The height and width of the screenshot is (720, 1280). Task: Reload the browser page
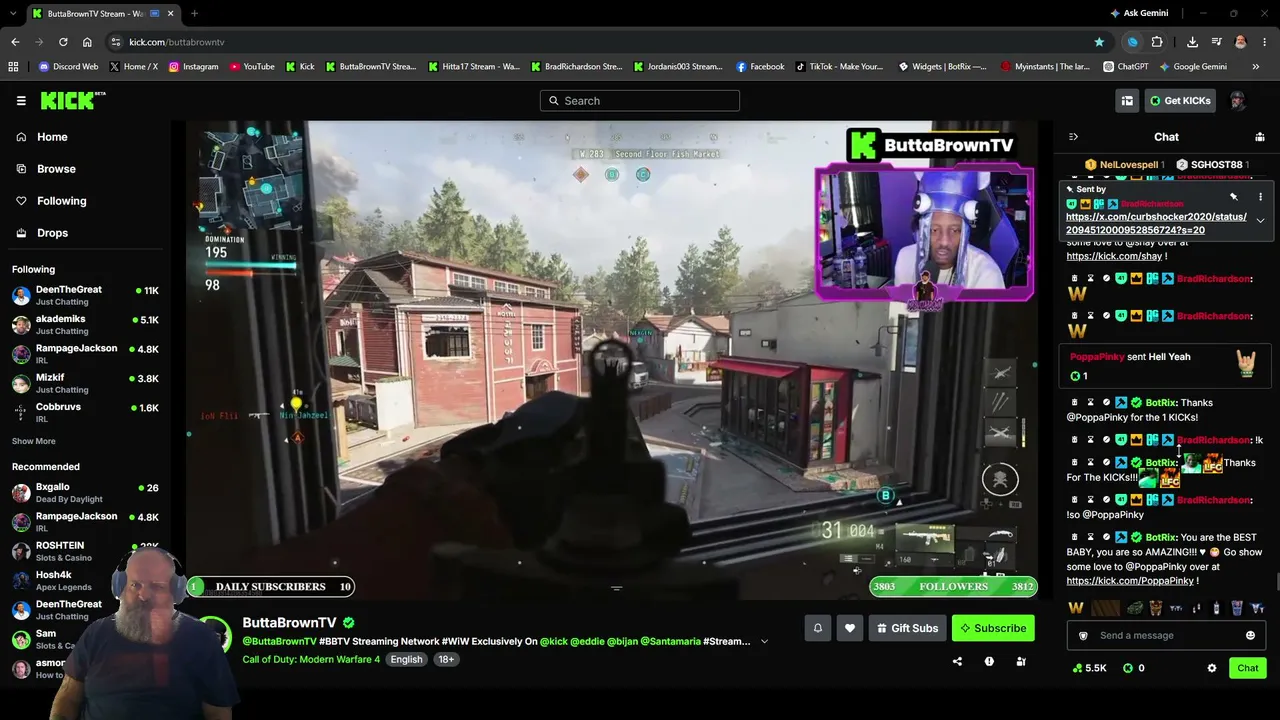tap(63, 42)
